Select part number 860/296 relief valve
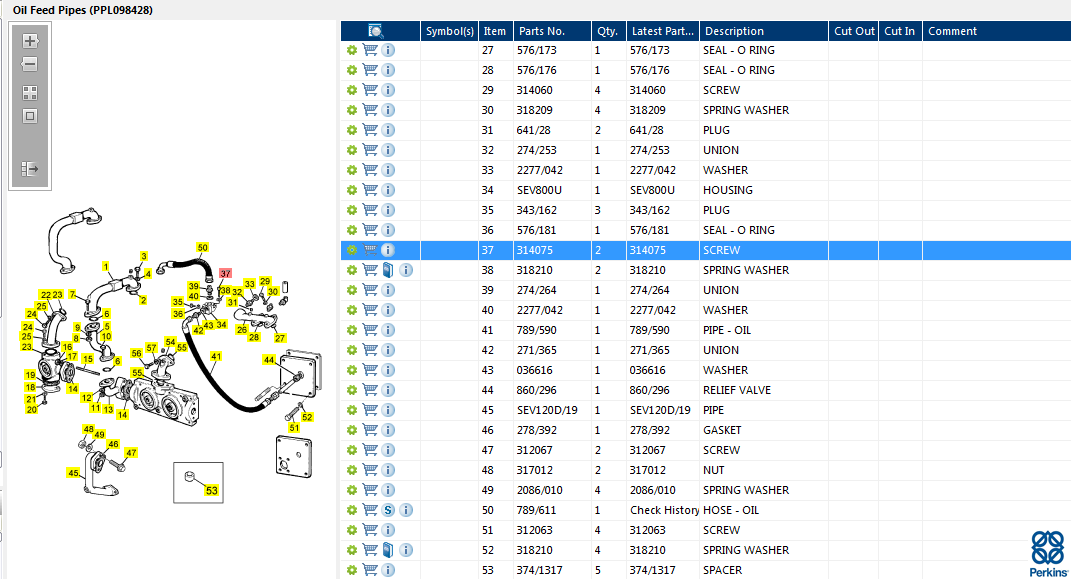Viewport: 1071px width, 579px height. 537,390
